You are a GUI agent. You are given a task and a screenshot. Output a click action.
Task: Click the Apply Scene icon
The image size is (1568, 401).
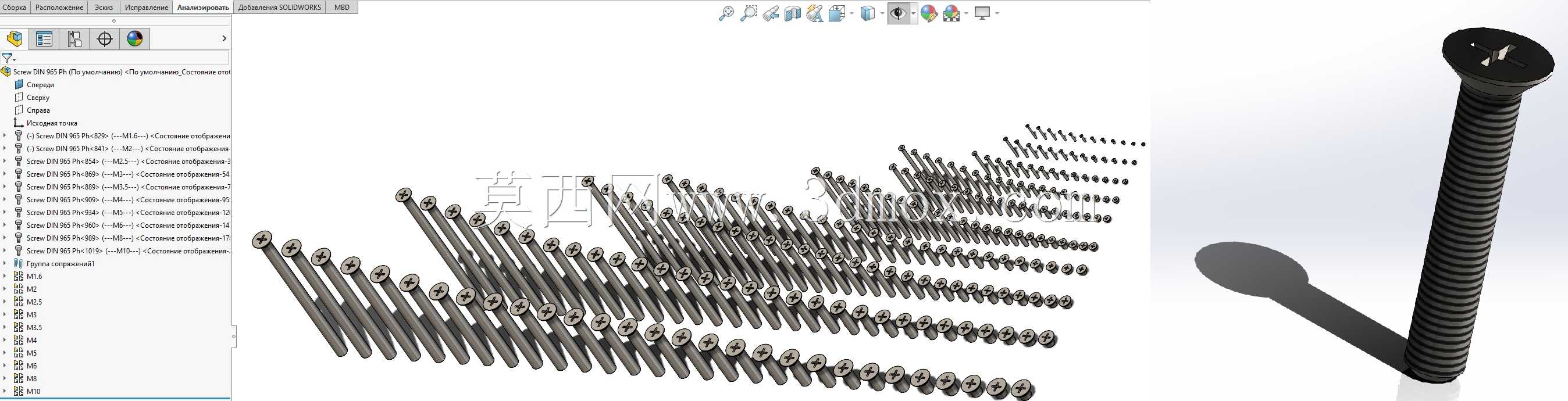(952, 13)
